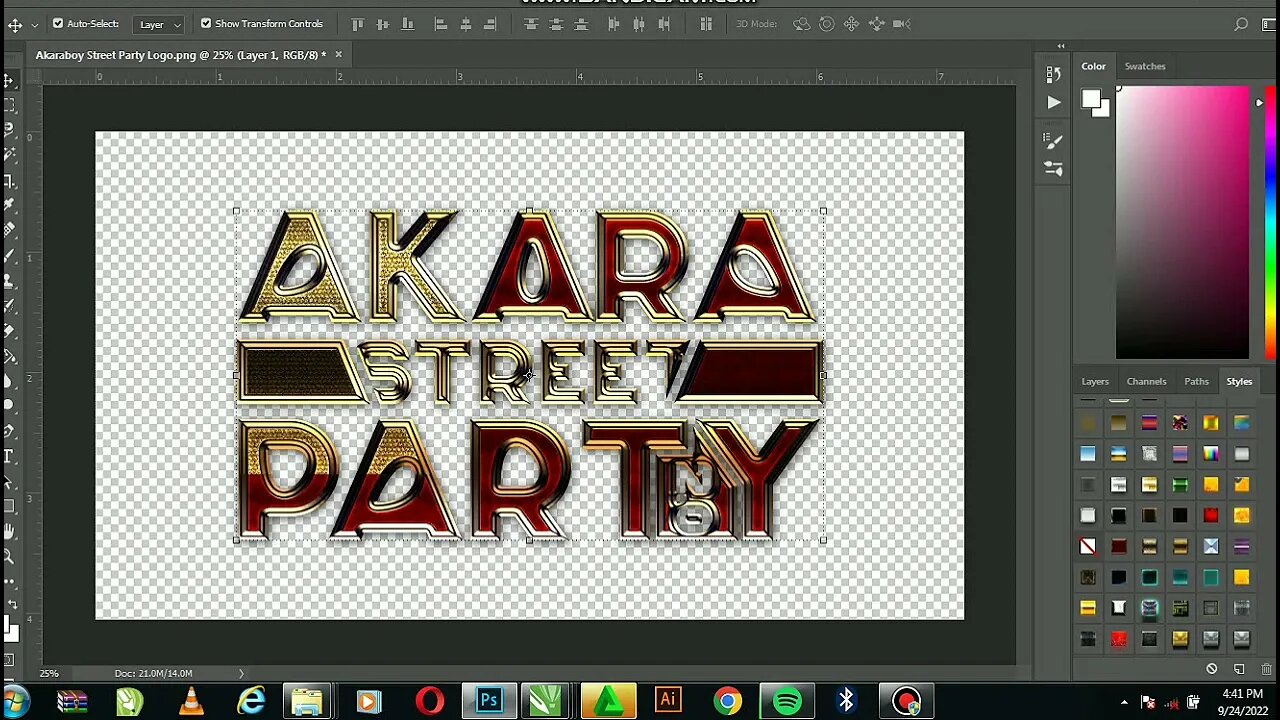Open the search icon in options bar
Viewport: 1280px width, 720px height.
pyautogui.click(x=1241, y=24)
